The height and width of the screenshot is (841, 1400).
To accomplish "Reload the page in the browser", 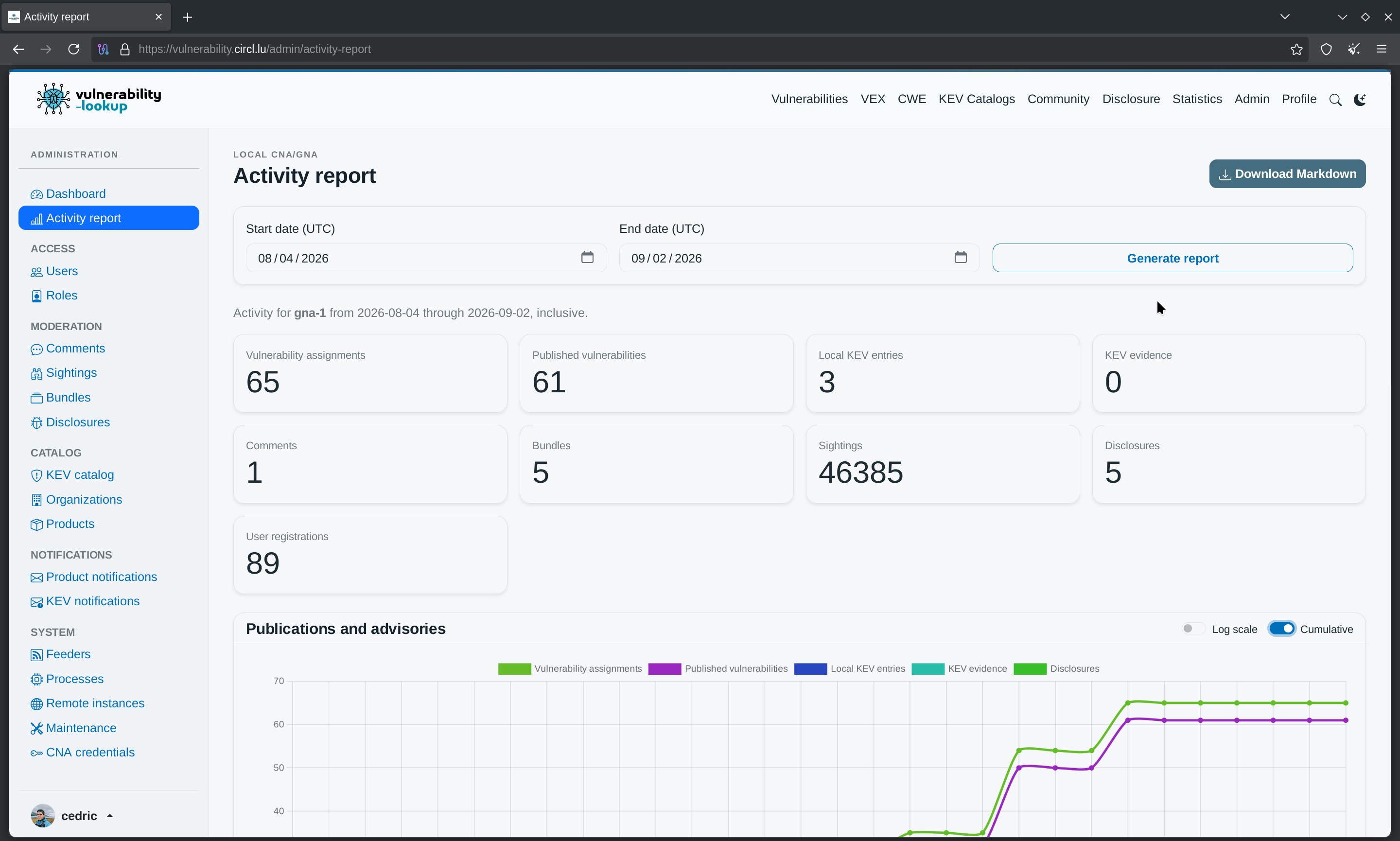I will point(74,49).
